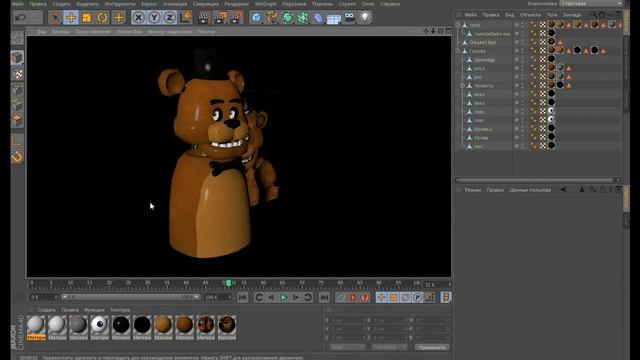Select the first orange-brown material swatch
Image resolution: width=640 pixels, height=360 pixels.
pyautogui.click(x=163, y=327)
